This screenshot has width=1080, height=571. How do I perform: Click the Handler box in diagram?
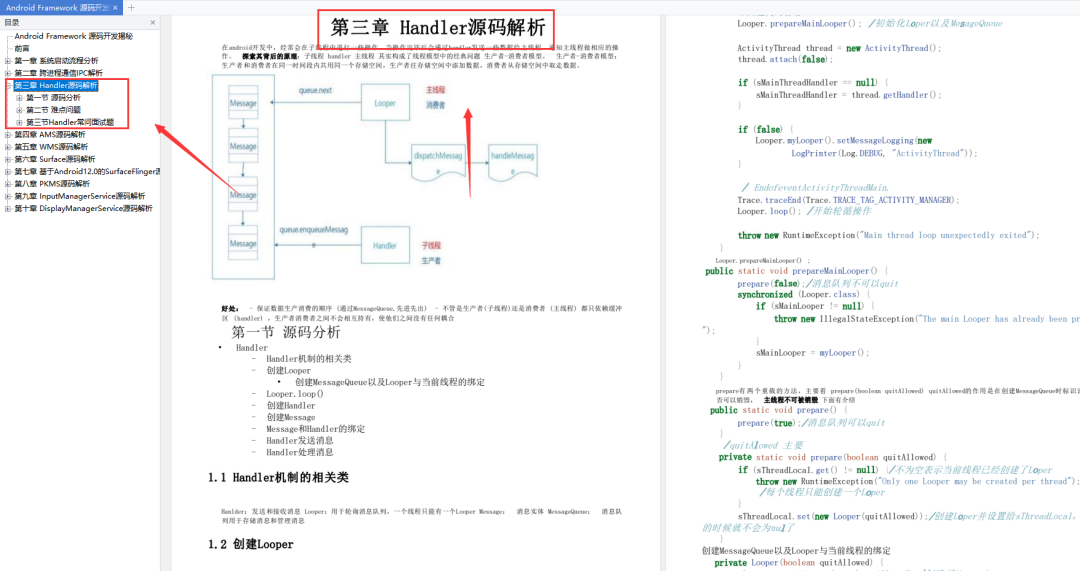click(385, 245)
